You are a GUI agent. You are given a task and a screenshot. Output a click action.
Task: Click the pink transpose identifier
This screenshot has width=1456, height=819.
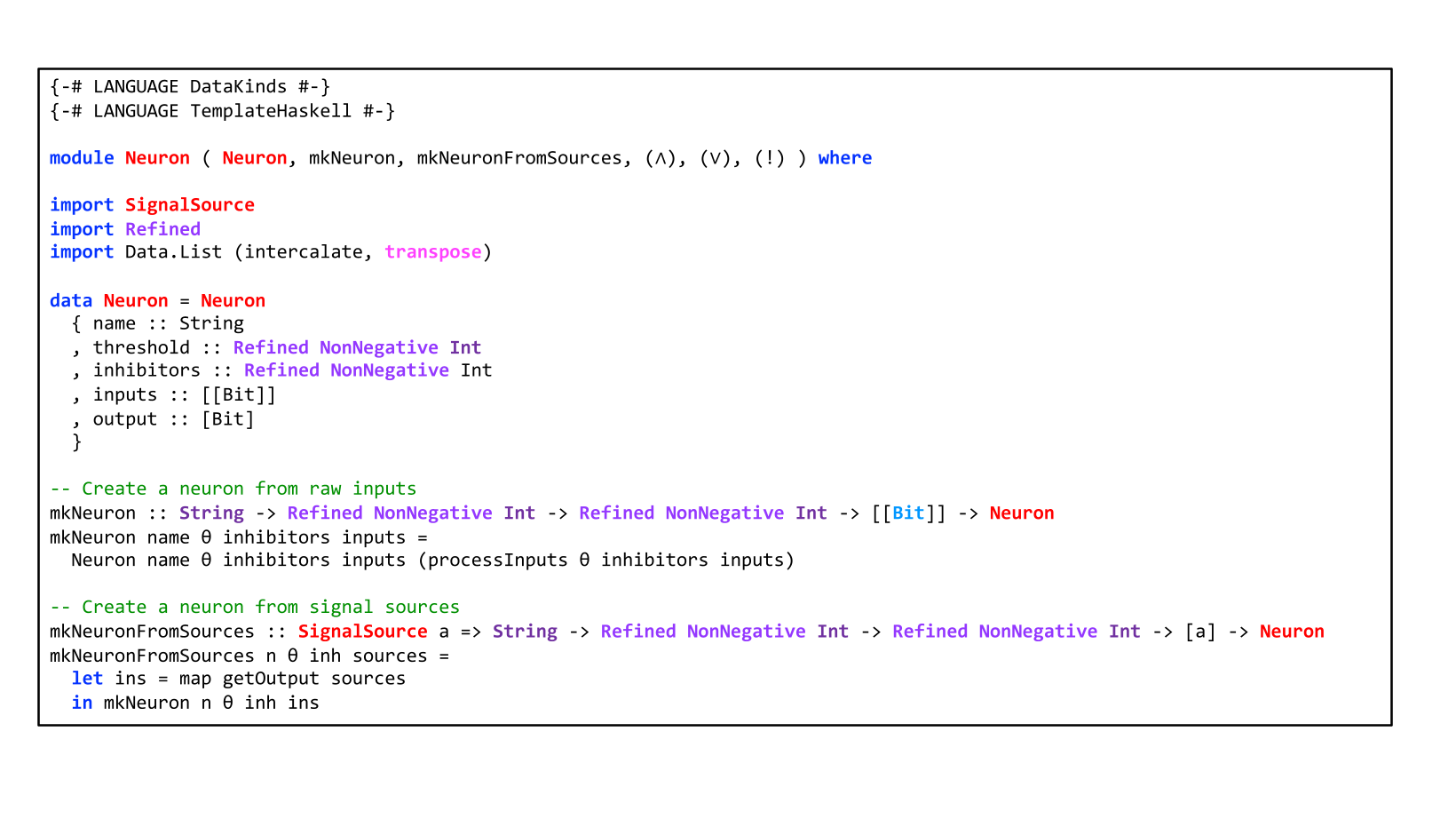point(432,252)
